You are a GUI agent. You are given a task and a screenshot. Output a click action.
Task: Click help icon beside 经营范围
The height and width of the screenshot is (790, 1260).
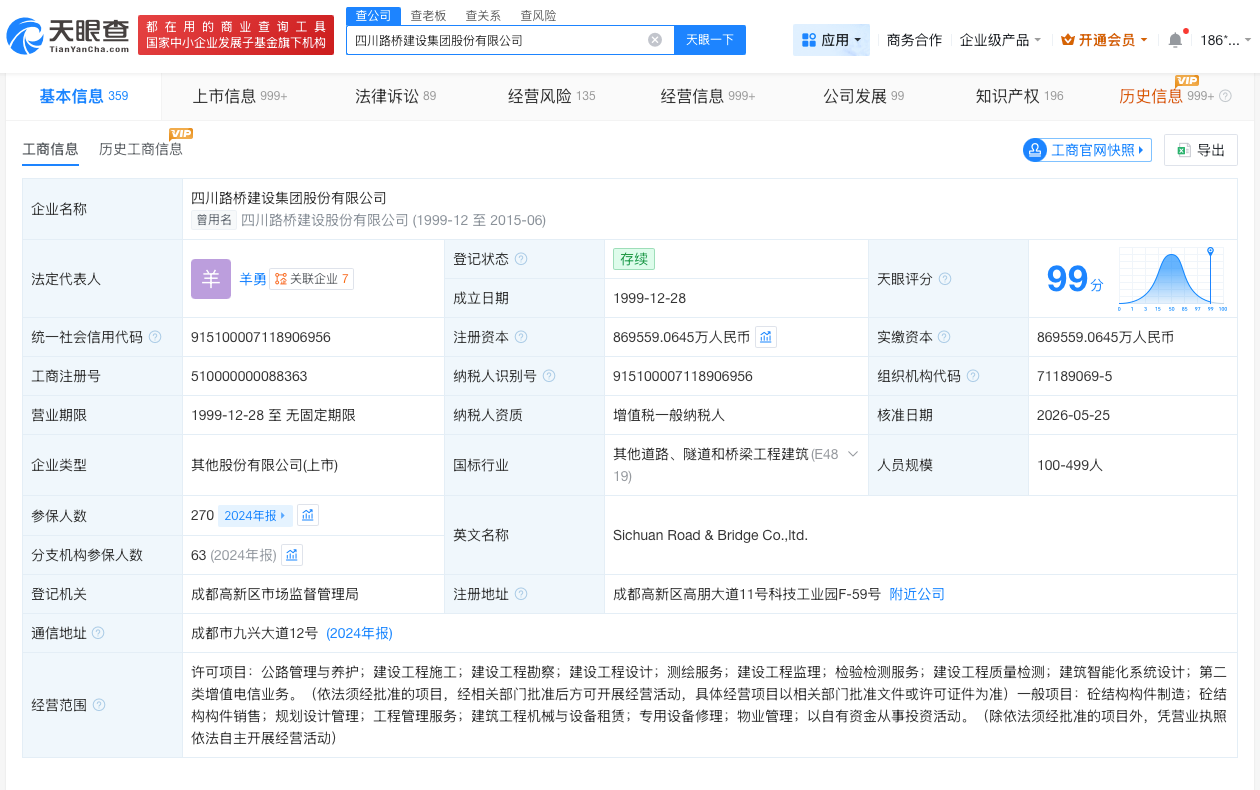click(99, 705)
